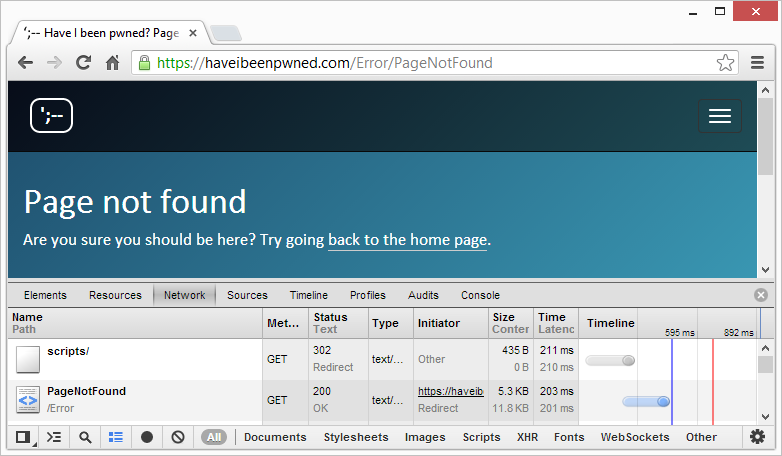This screenshot has height=456, width=782.
Task: Sort by the Method column header
Action: click(x=283, y=323)
